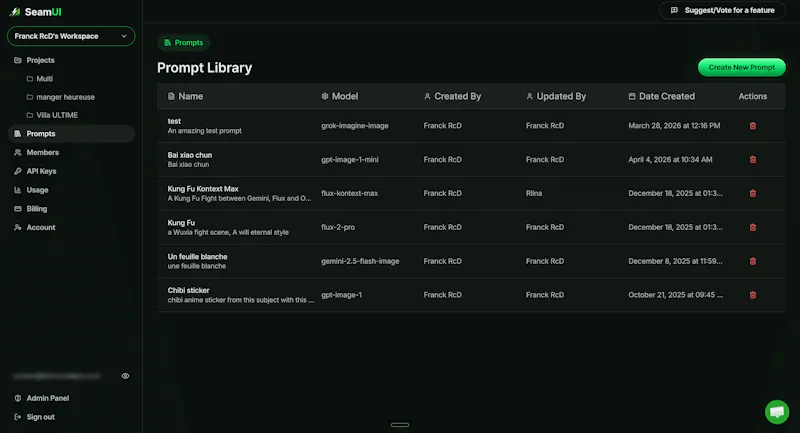Screen dimensions: 800x433
Task: Click the blurred email address in sidebar
Action: click(x=57, y=376)
